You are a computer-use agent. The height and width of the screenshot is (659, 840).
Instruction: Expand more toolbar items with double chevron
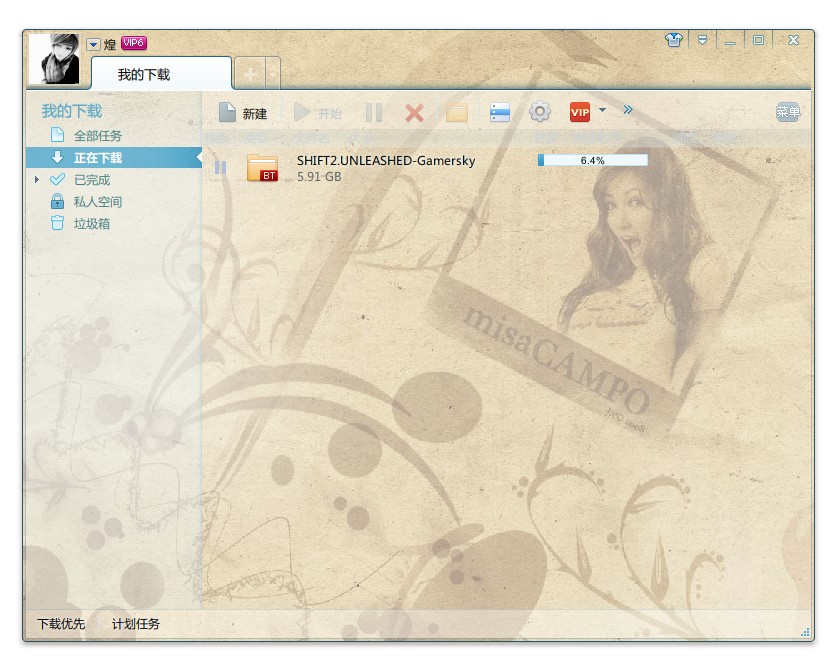[x=628, y=110]
